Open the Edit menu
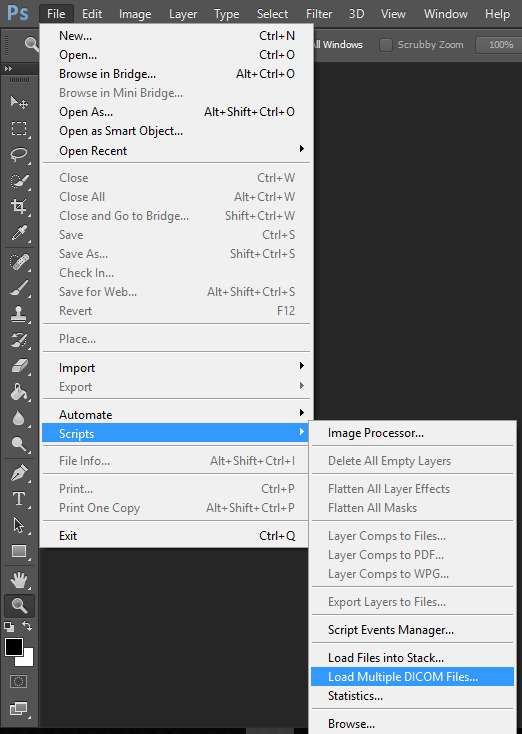The width and height of the screenshot is (522, 734). [92, 14]
